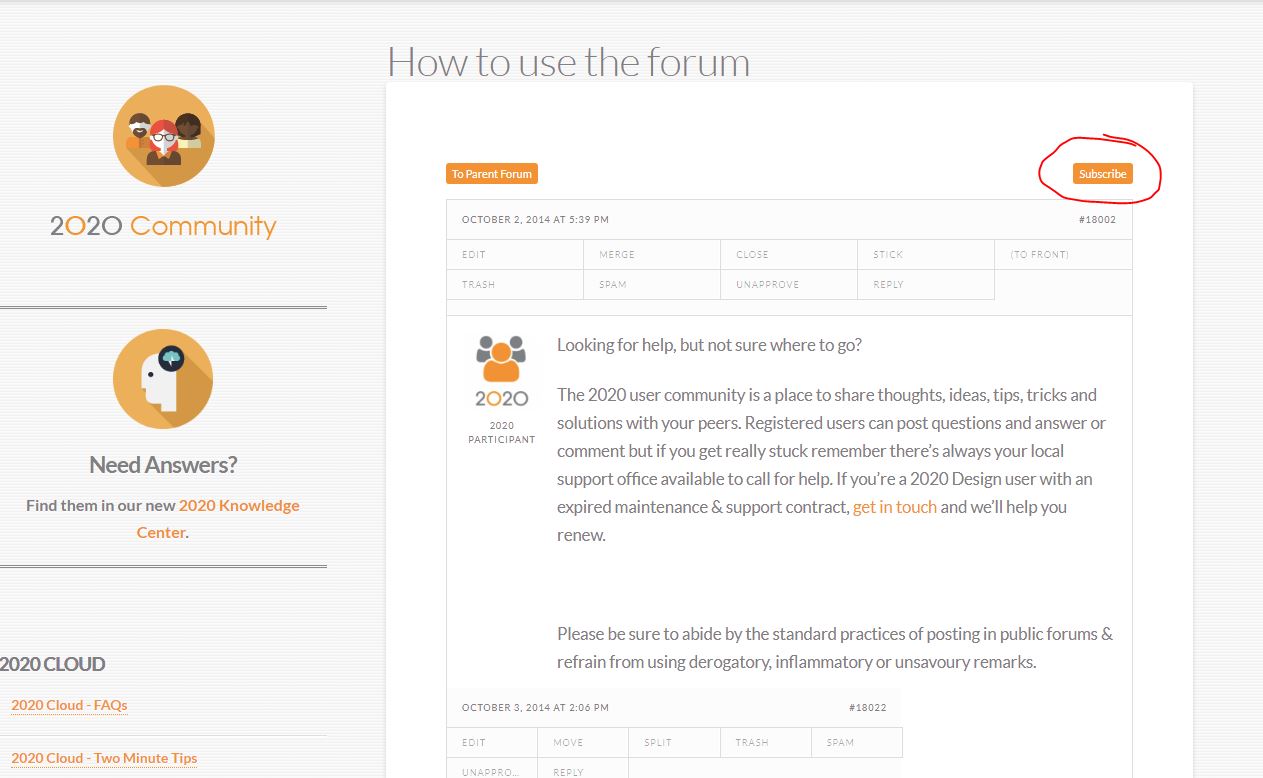Click the Looking for help line
This screenshot has height=778, width=1263.
[x=709, y=345]
